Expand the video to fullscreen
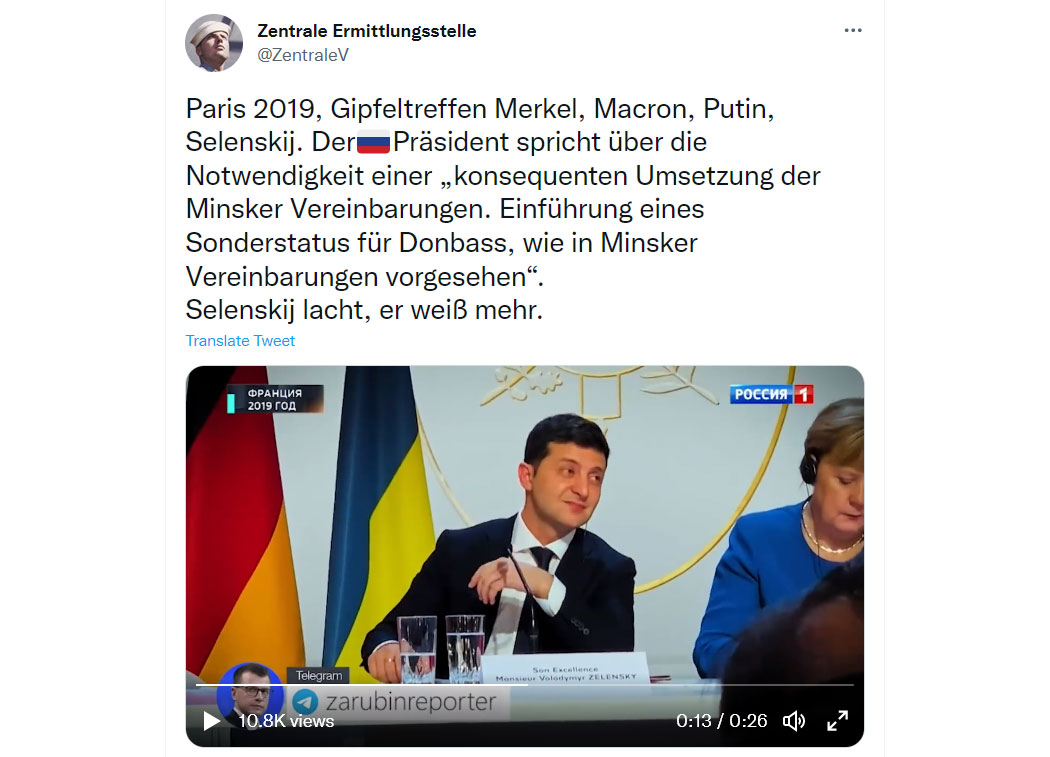Screen dimensions: 1050x757 pos(837,721)
